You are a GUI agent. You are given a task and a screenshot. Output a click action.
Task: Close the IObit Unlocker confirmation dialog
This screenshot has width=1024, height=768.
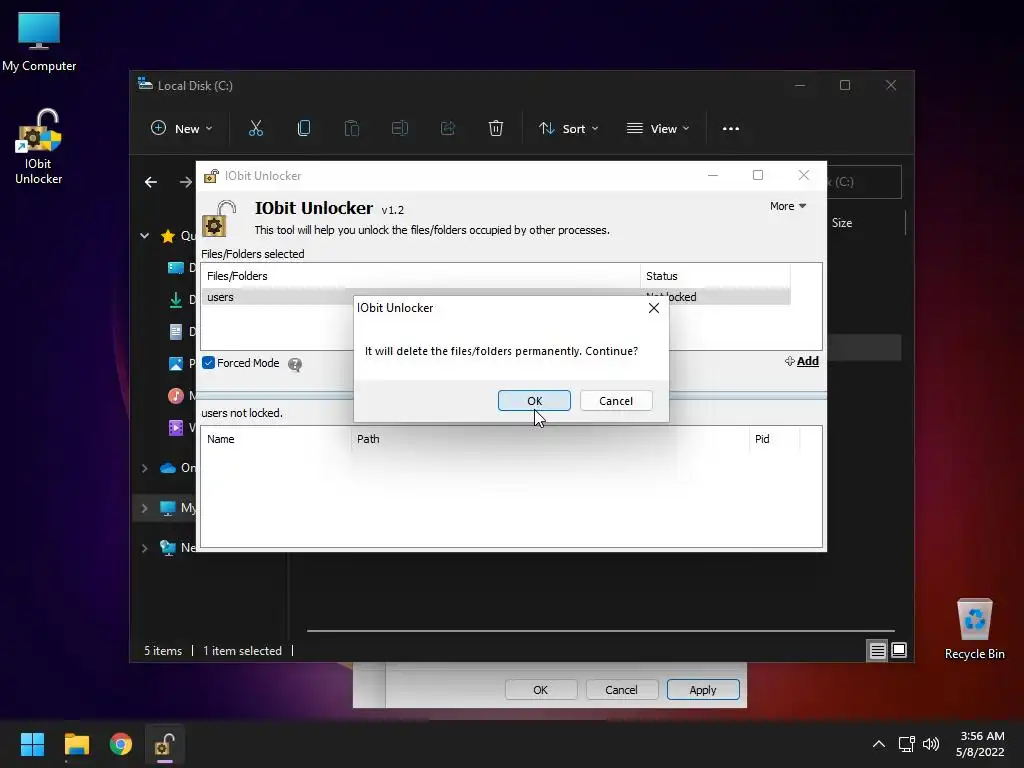(x=654, y=308)
